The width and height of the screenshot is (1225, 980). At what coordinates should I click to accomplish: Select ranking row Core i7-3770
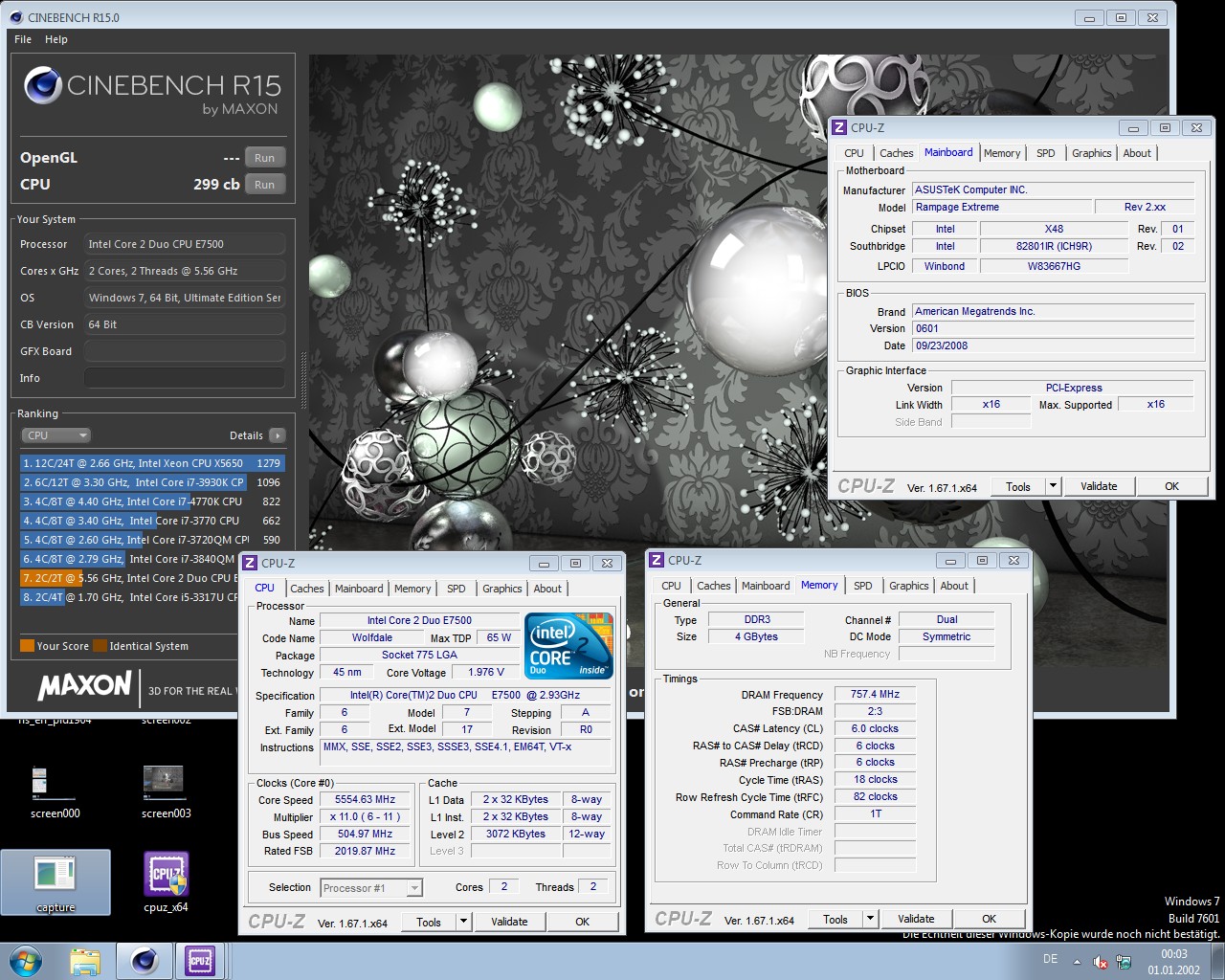coord(152,521)
